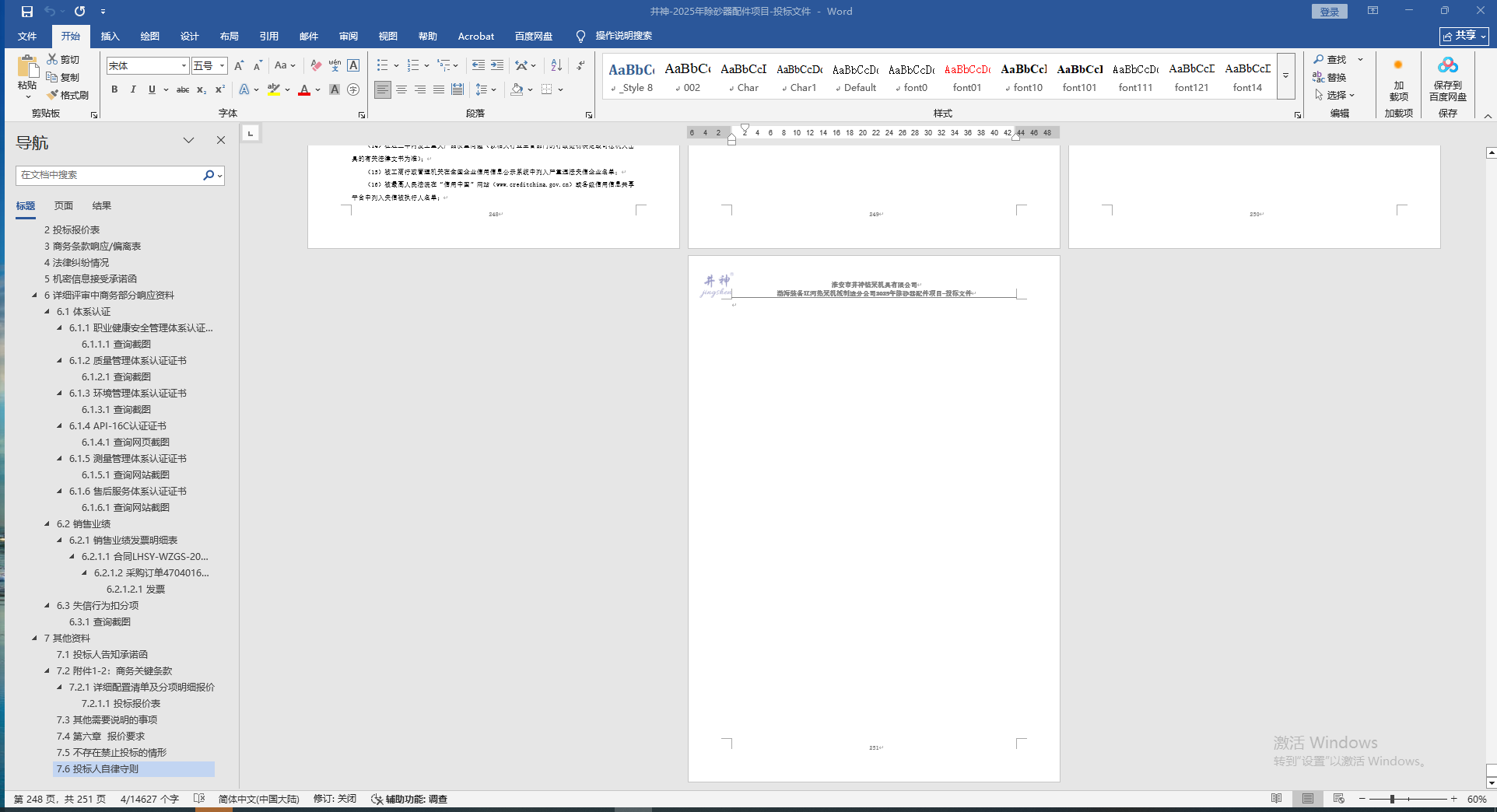This screenshot has width=1497, height=812.
Task: Collapse the 7 其他资料 heading
Action: pos(35,639)
